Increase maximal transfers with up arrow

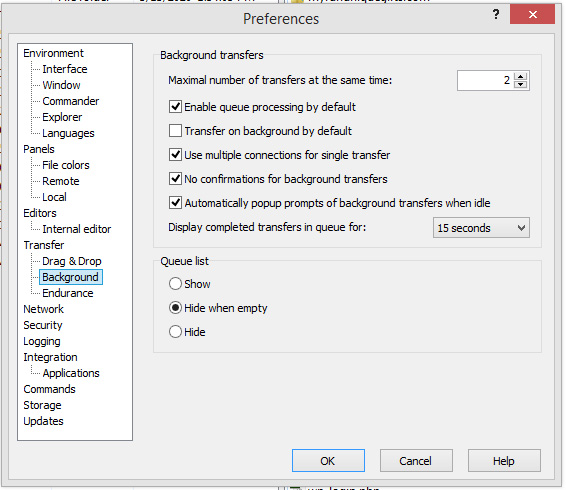click(x=520, y=77)
